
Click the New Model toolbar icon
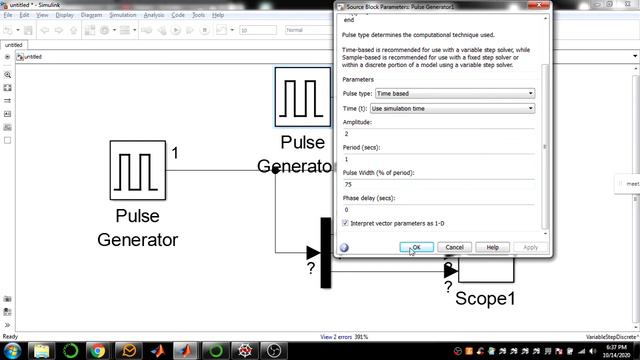(8, 30)
